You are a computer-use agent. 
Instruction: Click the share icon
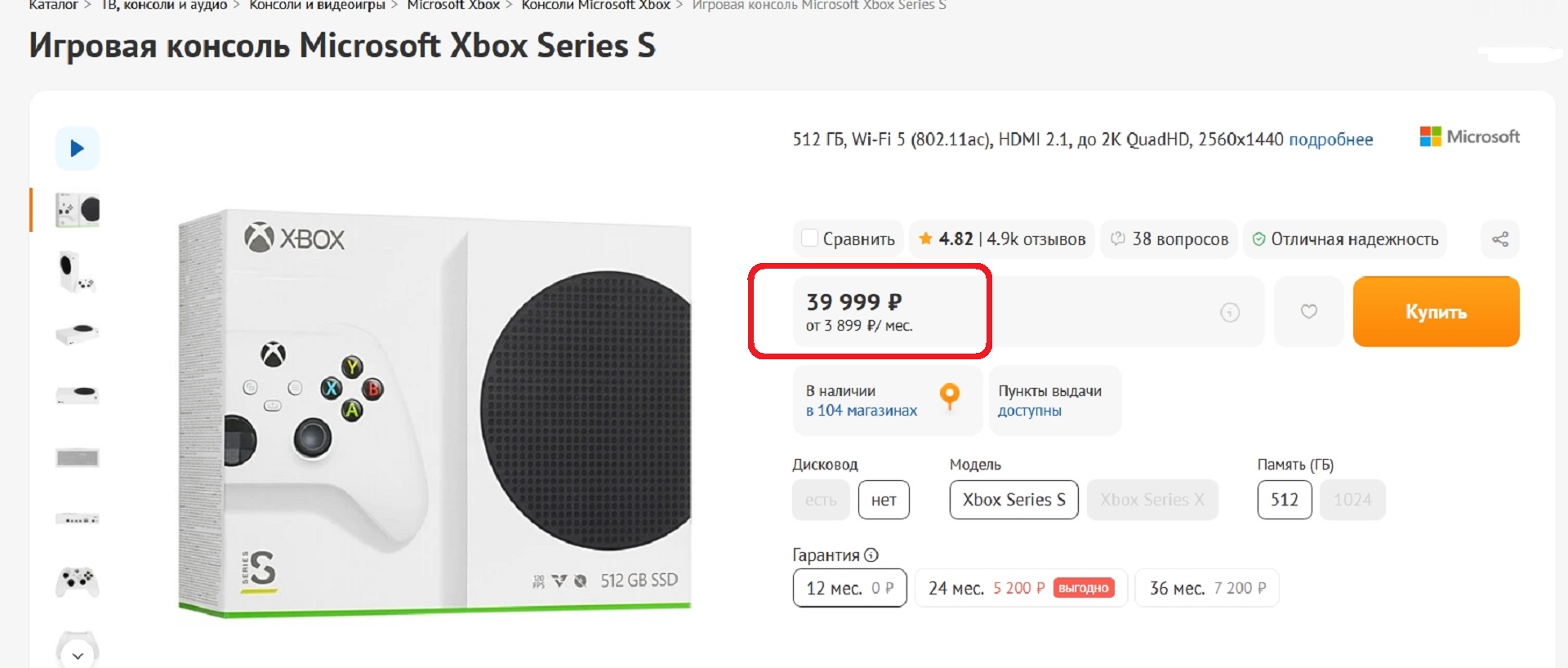(1499, 239)
